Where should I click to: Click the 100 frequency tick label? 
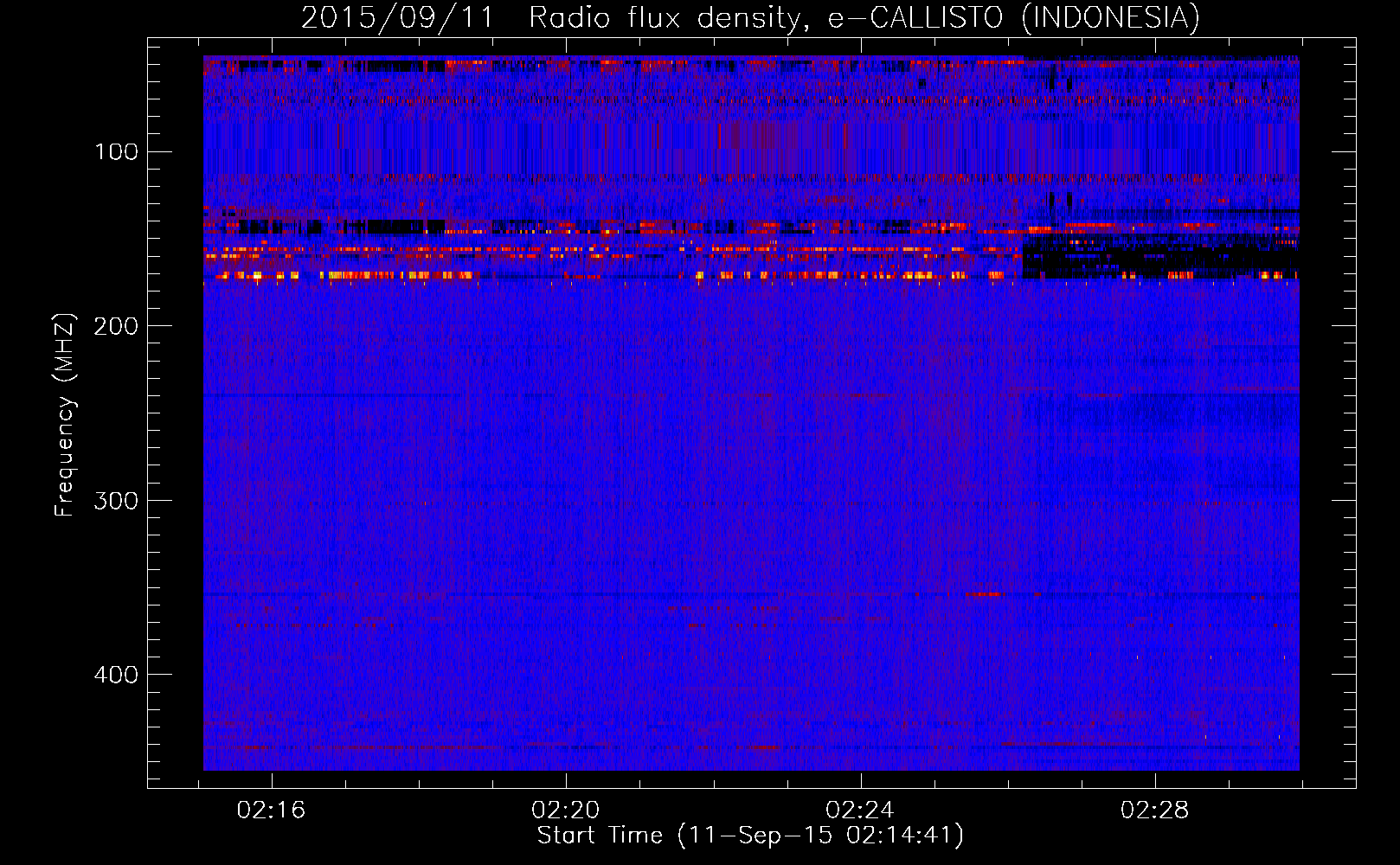click(x=116, y=152)
